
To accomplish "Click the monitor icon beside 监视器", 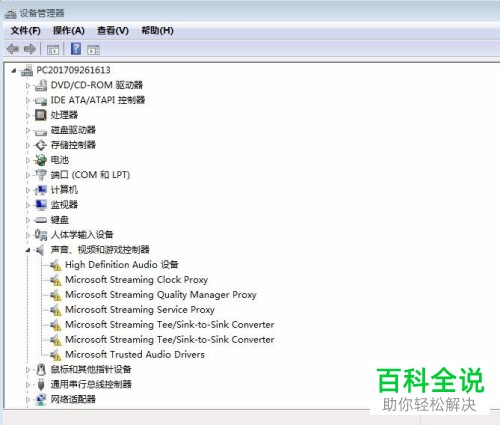I will point(41,205).
